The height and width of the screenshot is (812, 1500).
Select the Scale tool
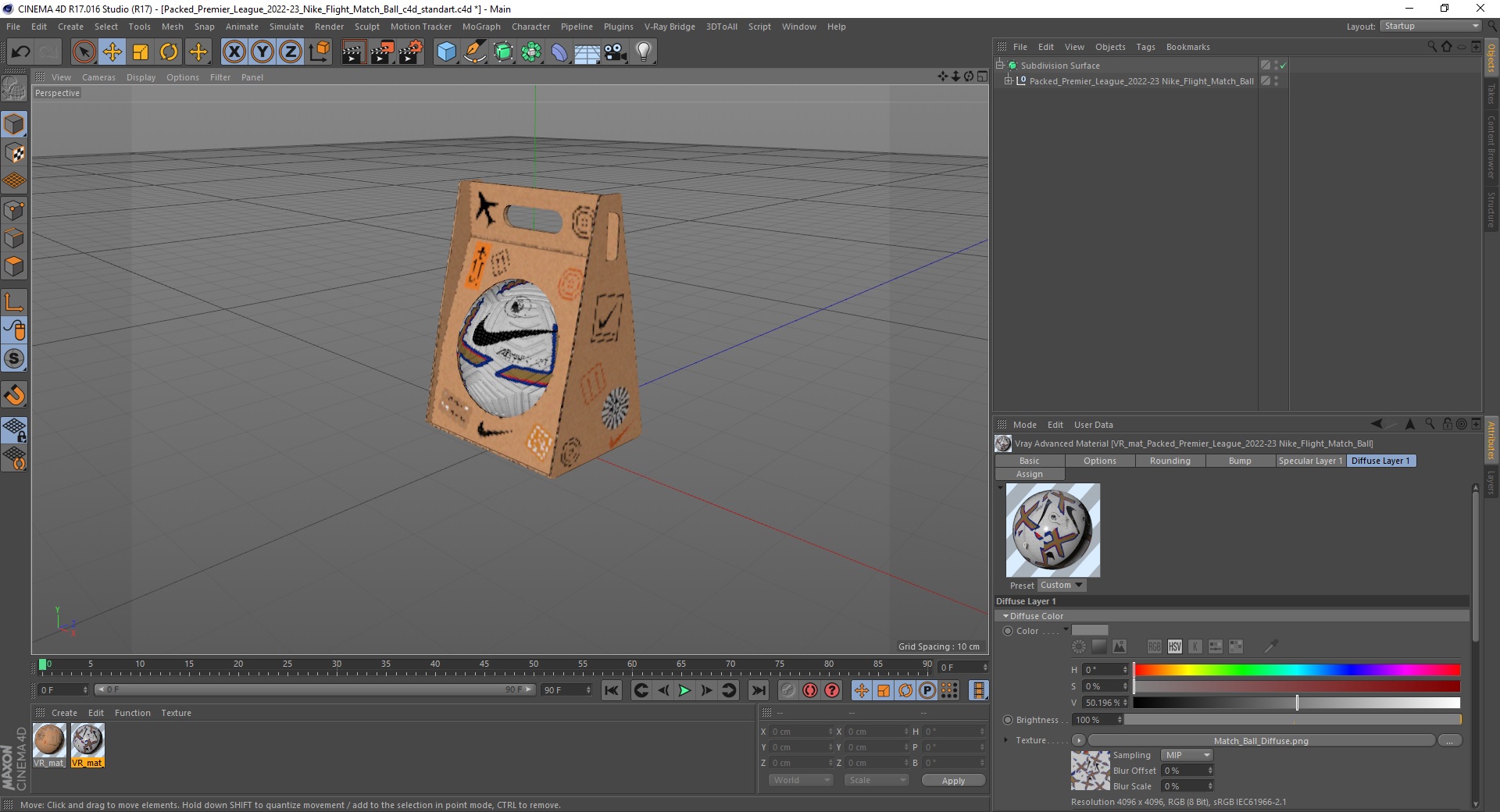pos(141,52)
